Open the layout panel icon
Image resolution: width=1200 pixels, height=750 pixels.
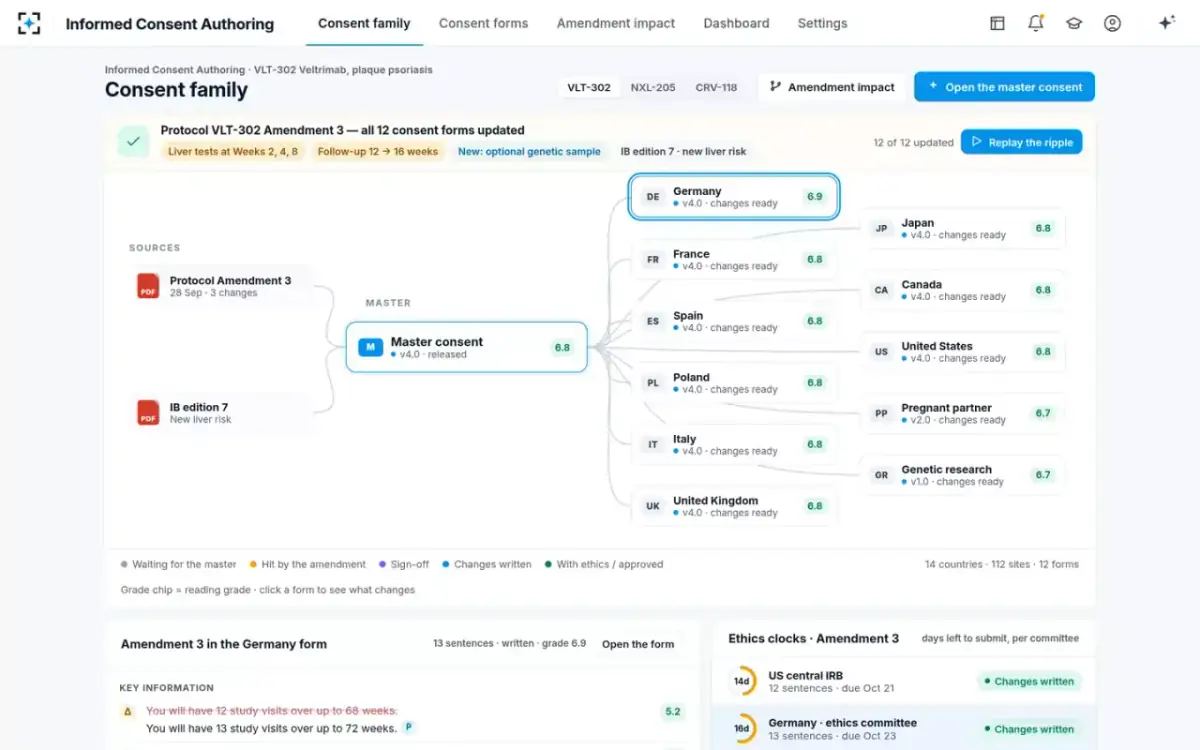click(x=997, y=23)
